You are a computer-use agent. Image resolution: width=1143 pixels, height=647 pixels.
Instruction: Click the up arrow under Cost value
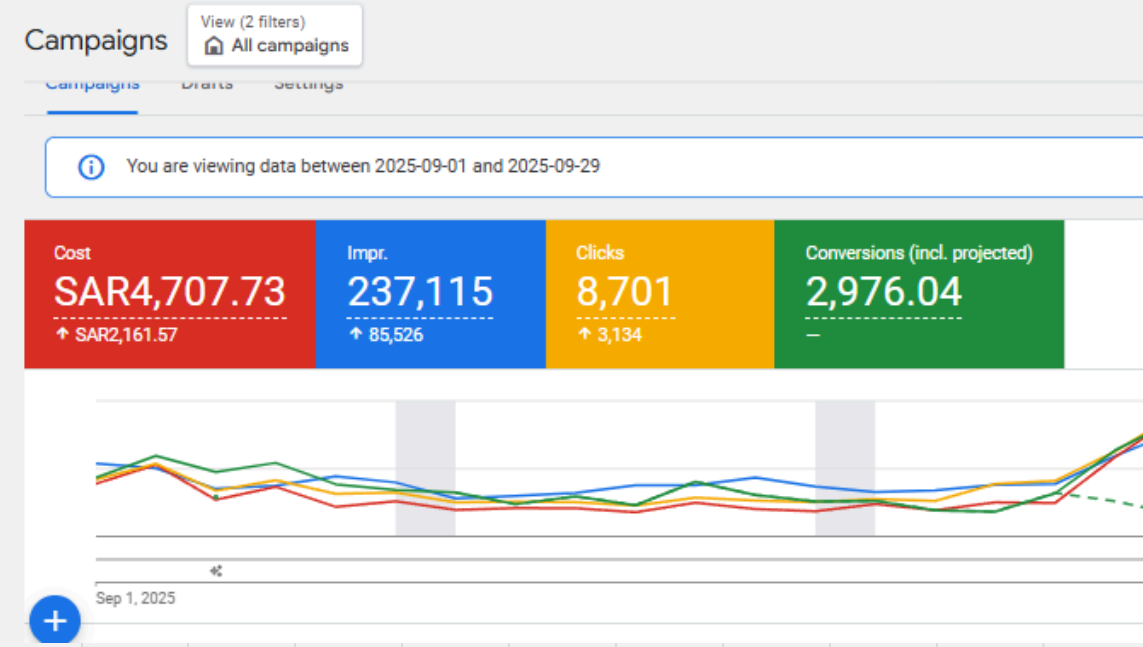click(62, 335)
